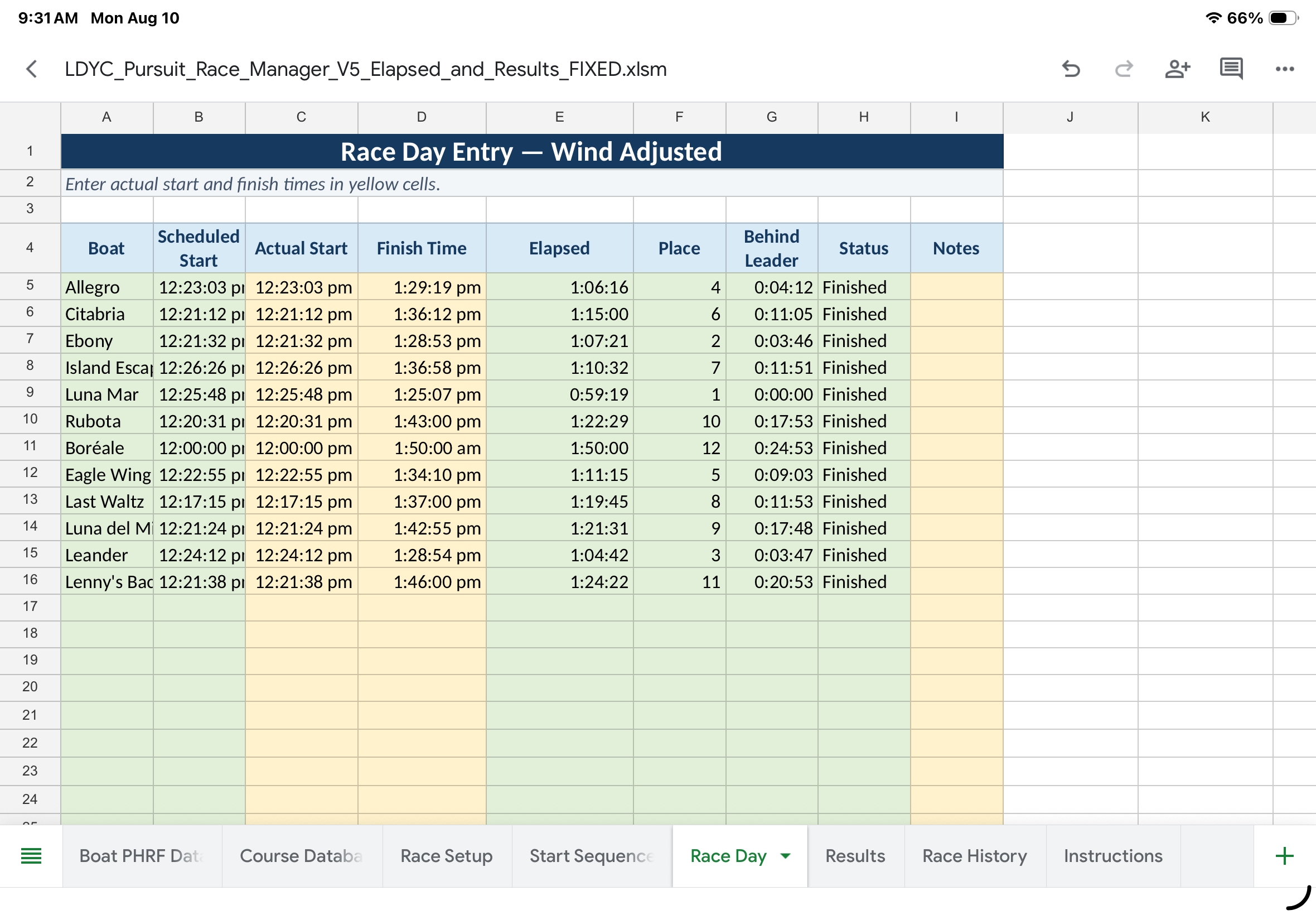Undo the last action

1070,69
